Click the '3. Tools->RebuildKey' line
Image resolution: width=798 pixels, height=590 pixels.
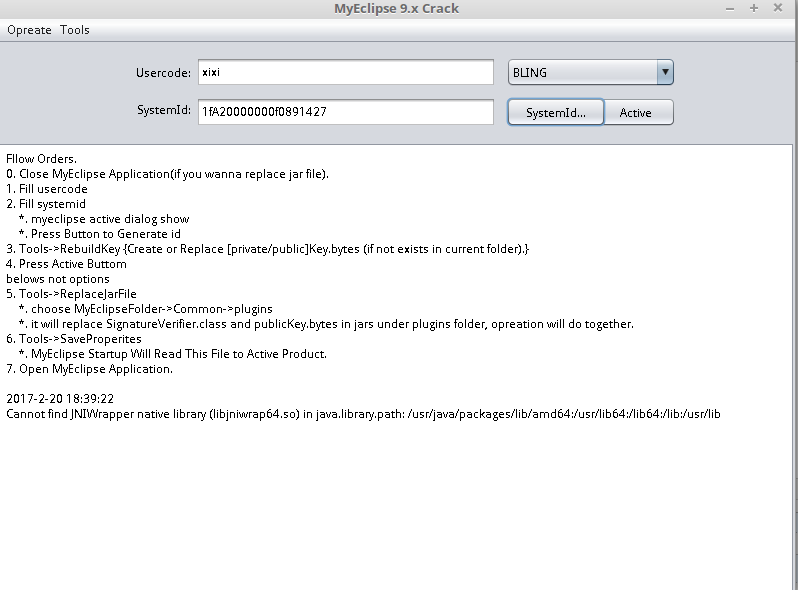268,249
